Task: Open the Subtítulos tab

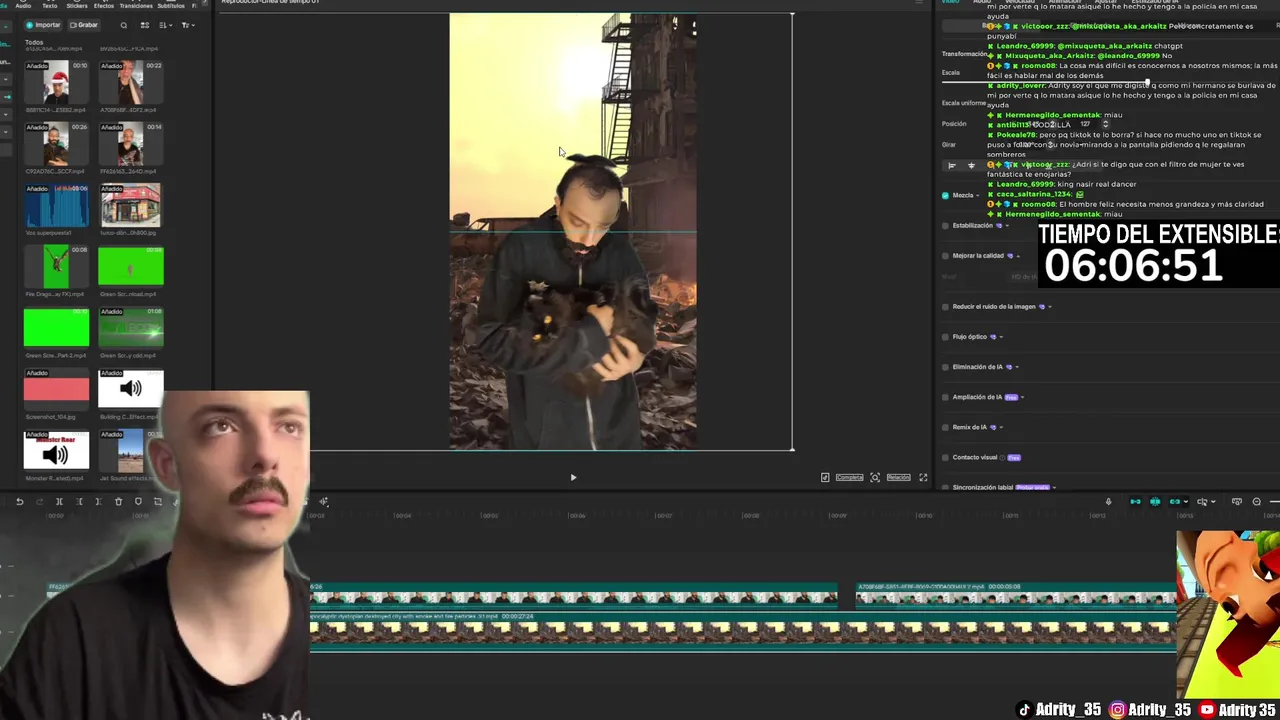Action: point(171,5)
